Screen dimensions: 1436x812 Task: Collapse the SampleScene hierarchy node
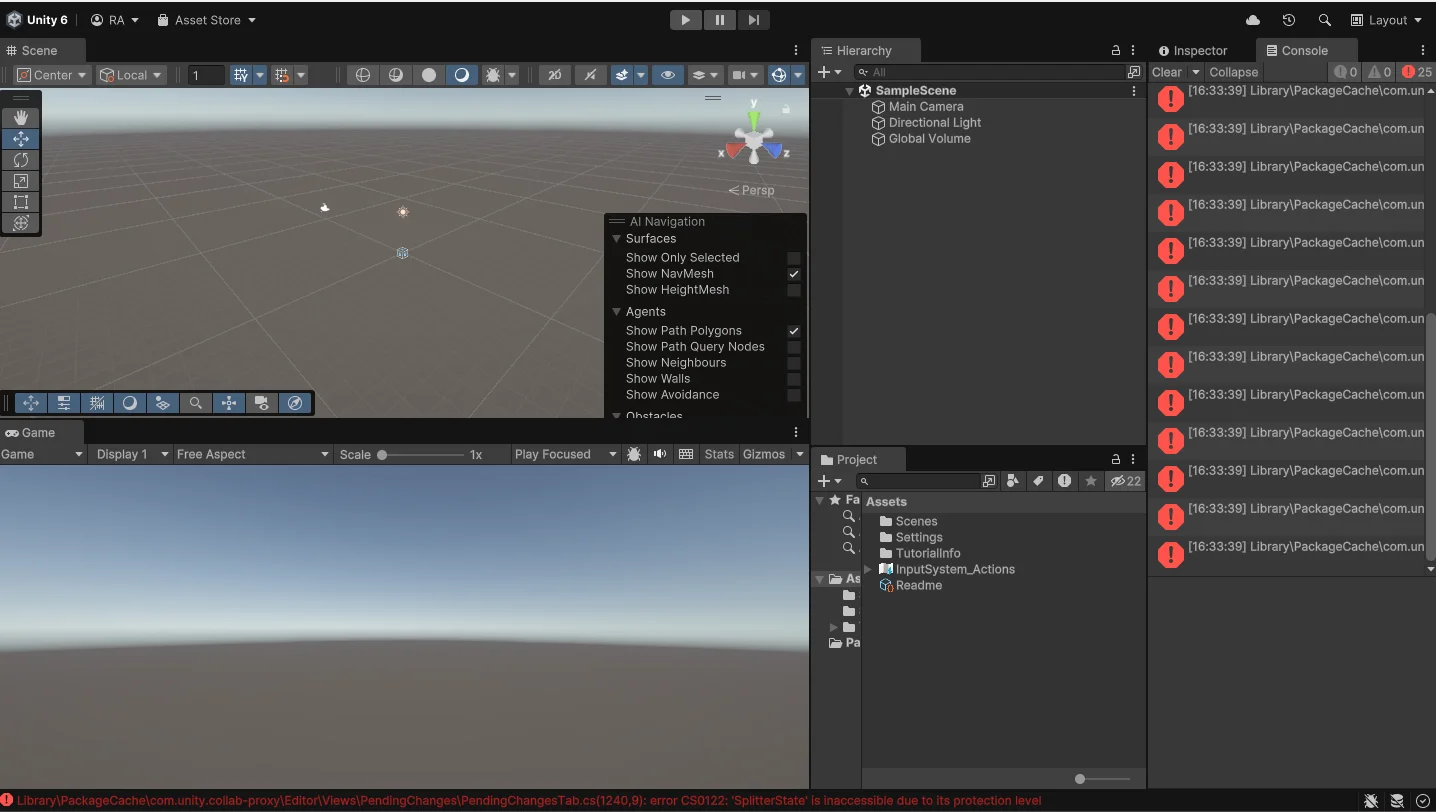(x=850, y=91)
